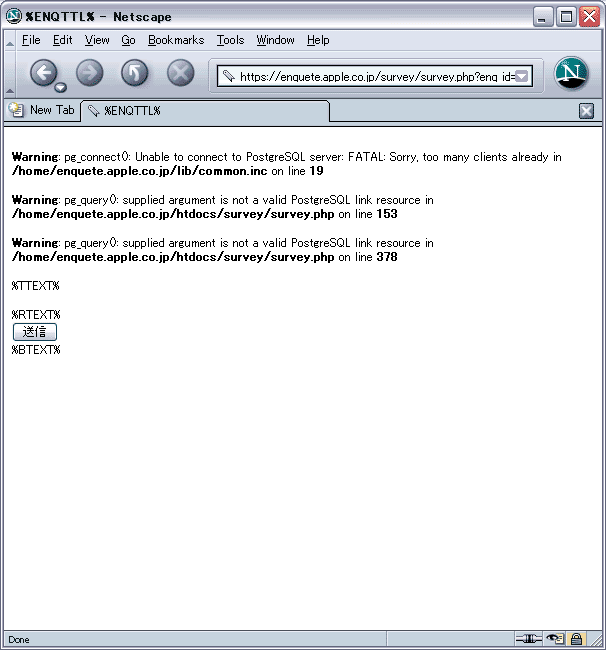
Task: Click the Netscape icon in the title bar
Action: (x=14, y=16)
